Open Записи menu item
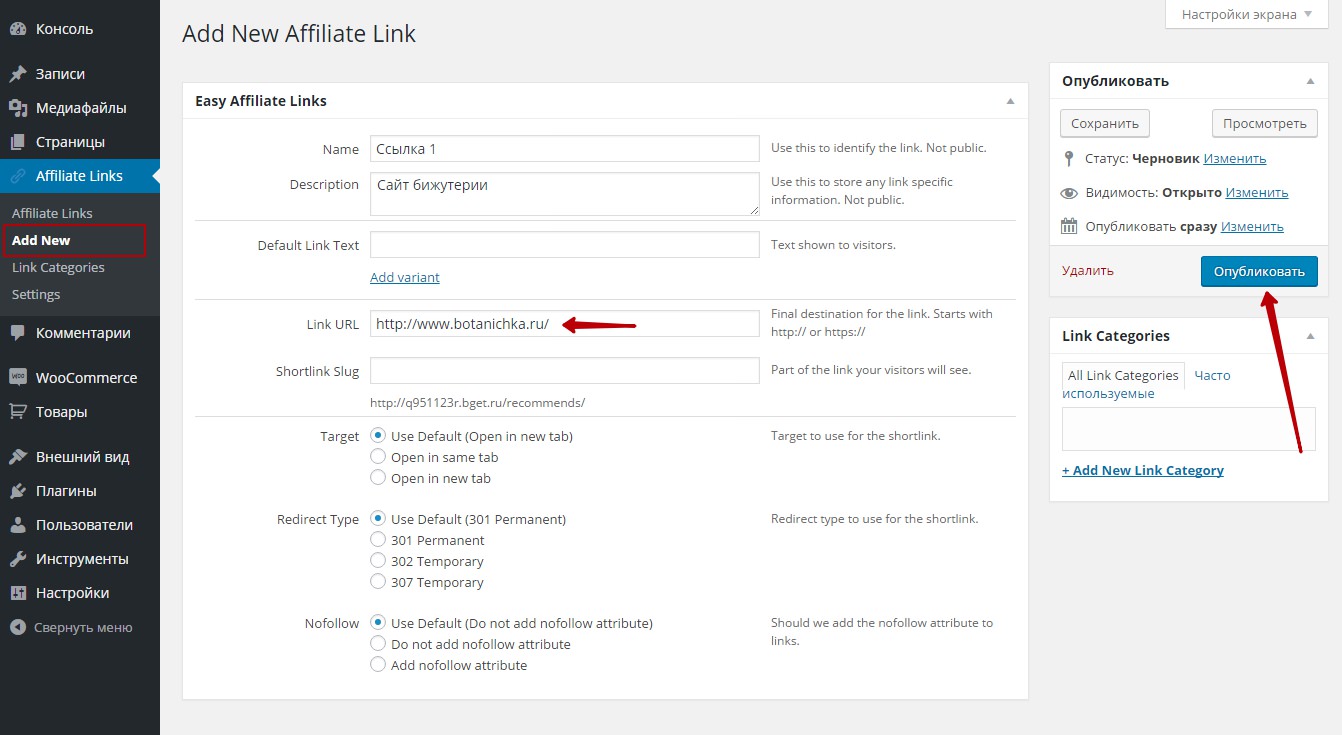The width and height of the screenshot is (1342, 735). point(80,74)
